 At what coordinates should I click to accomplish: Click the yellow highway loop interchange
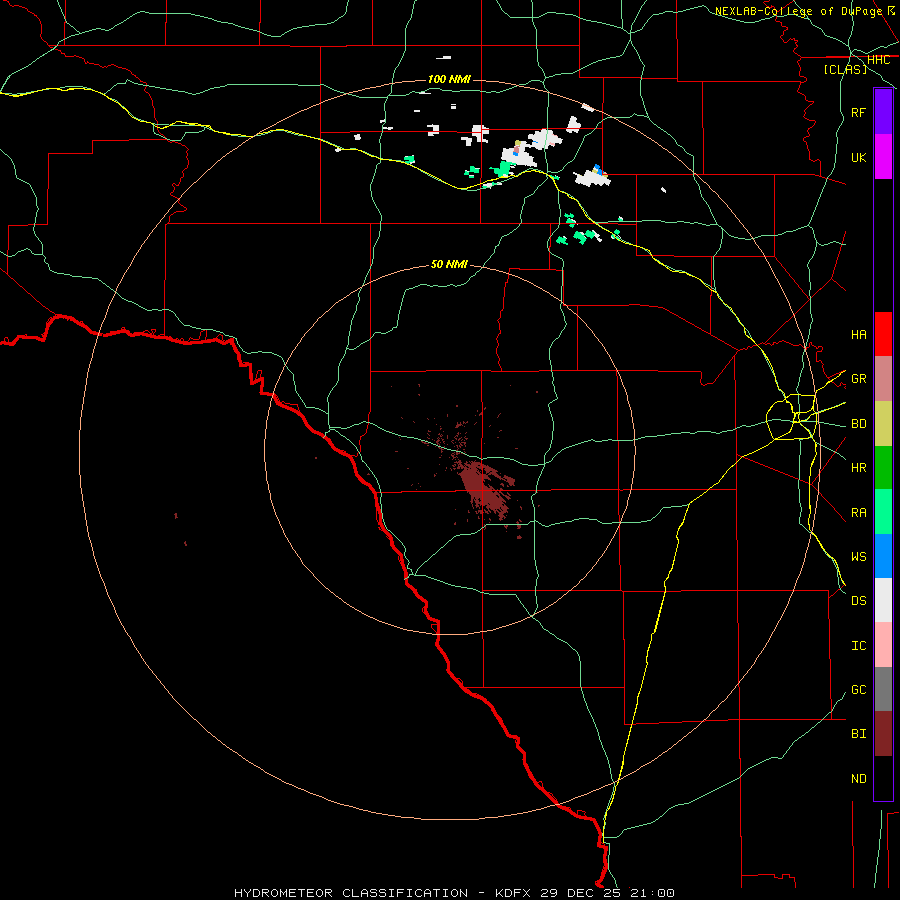click(792, 417)
